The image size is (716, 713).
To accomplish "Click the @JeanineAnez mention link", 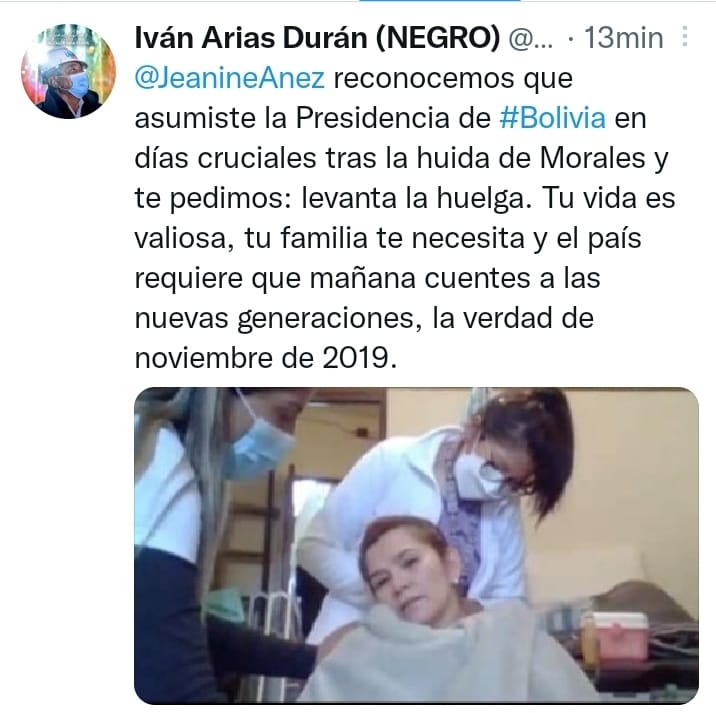I will point(230,78).
